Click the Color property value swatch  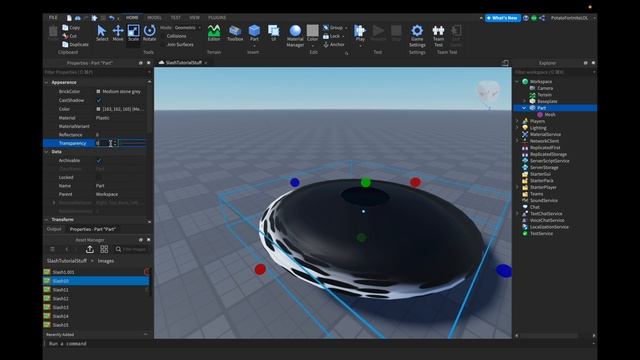tap(98, 109)
